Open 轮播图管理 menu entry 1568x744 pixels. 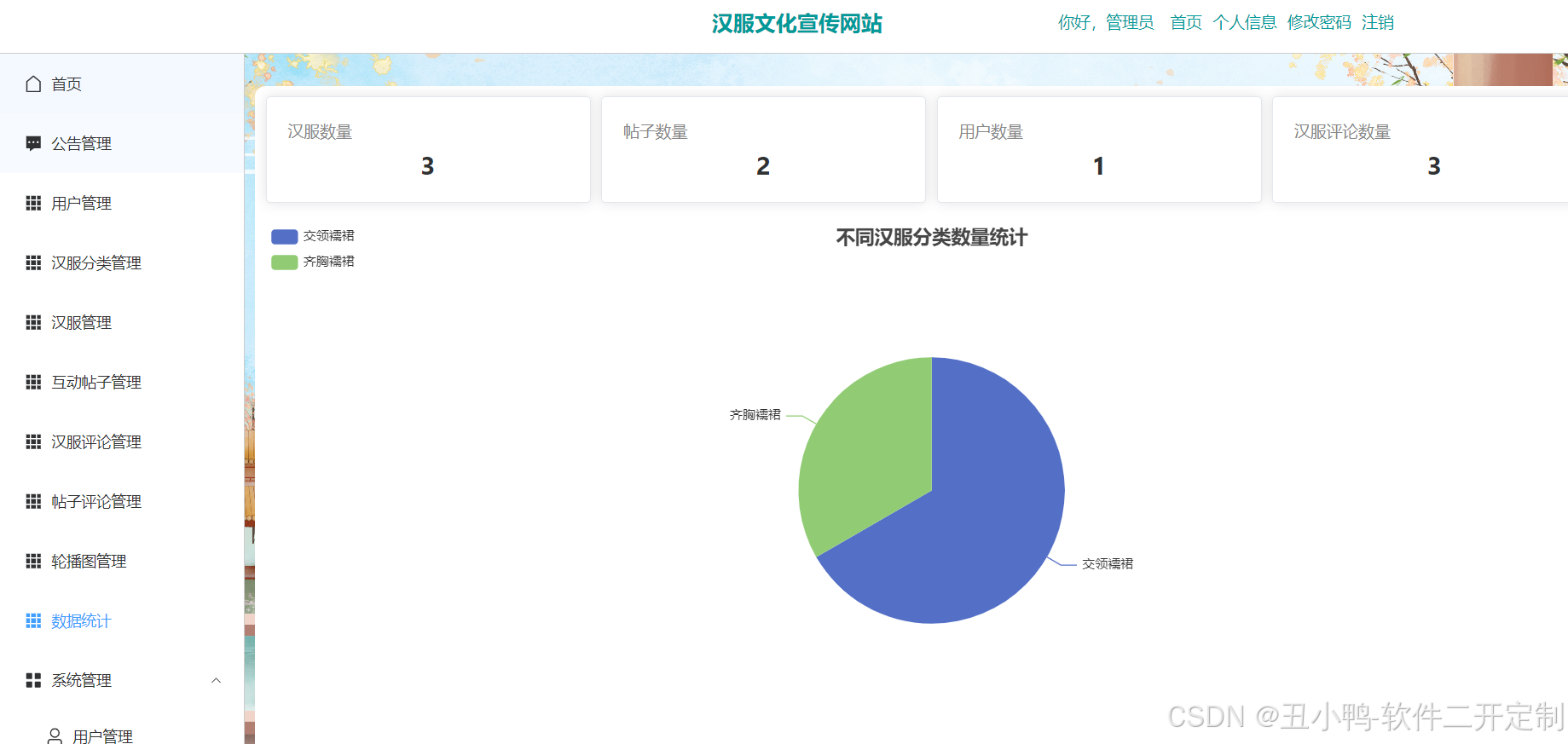(x=122, y=561)
